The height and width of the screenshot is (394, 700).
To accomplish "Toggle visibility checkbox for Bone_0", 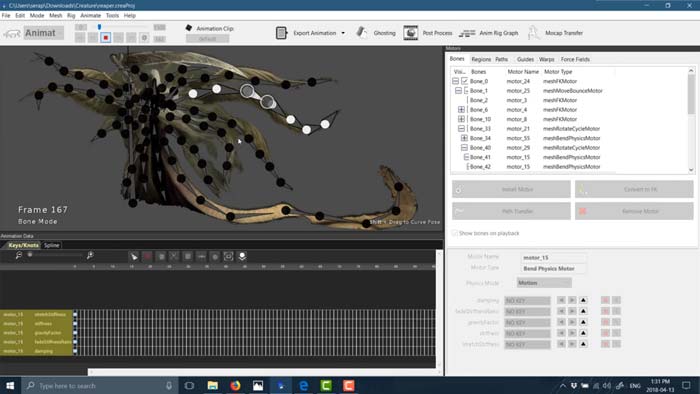I will pos(465,81).
